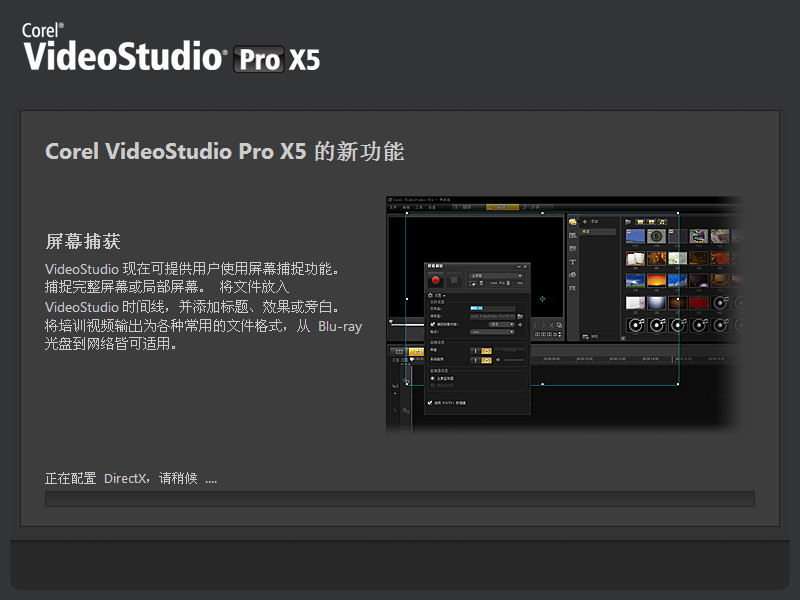Viewport: 800px width, 600px height.
Task: Open the capture area dropdown at dialog top
Action: (x=495, y=275)
